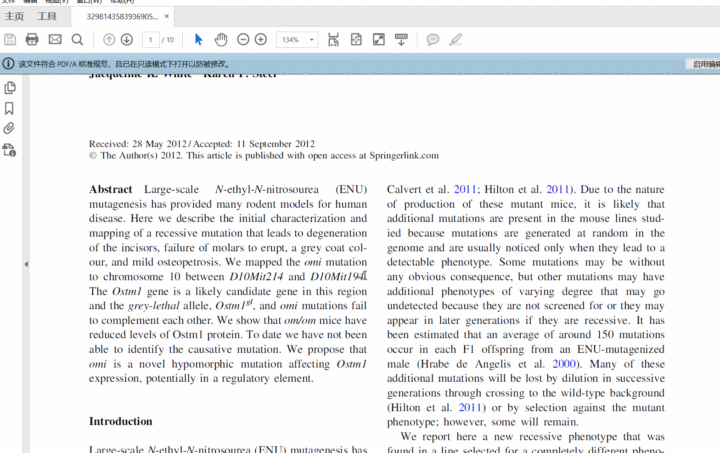
Task: Go to the next page arrow
Action: tap(127, 39)
